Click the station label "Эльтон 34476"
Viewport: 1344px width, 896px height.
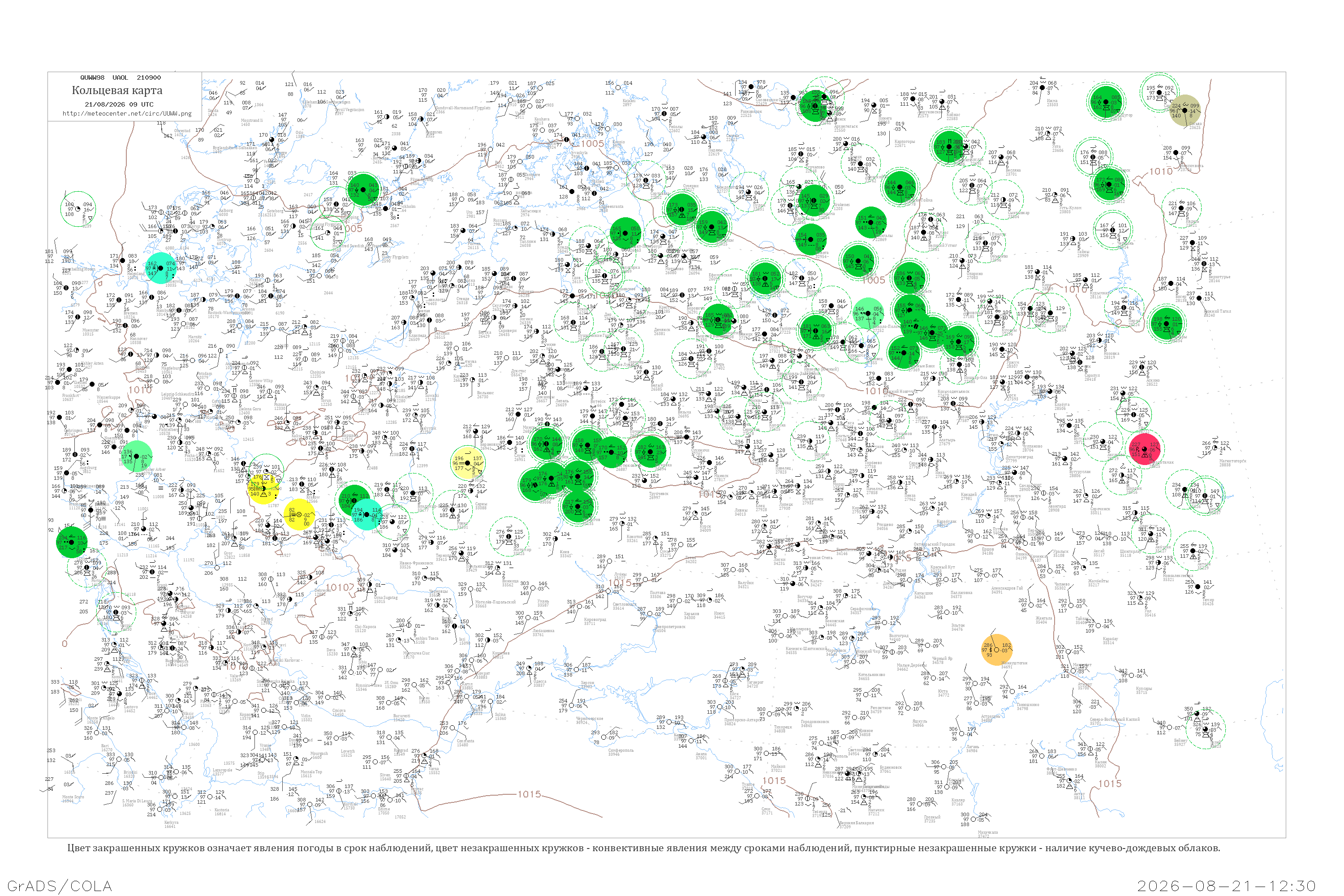click(x=958, y=627)
